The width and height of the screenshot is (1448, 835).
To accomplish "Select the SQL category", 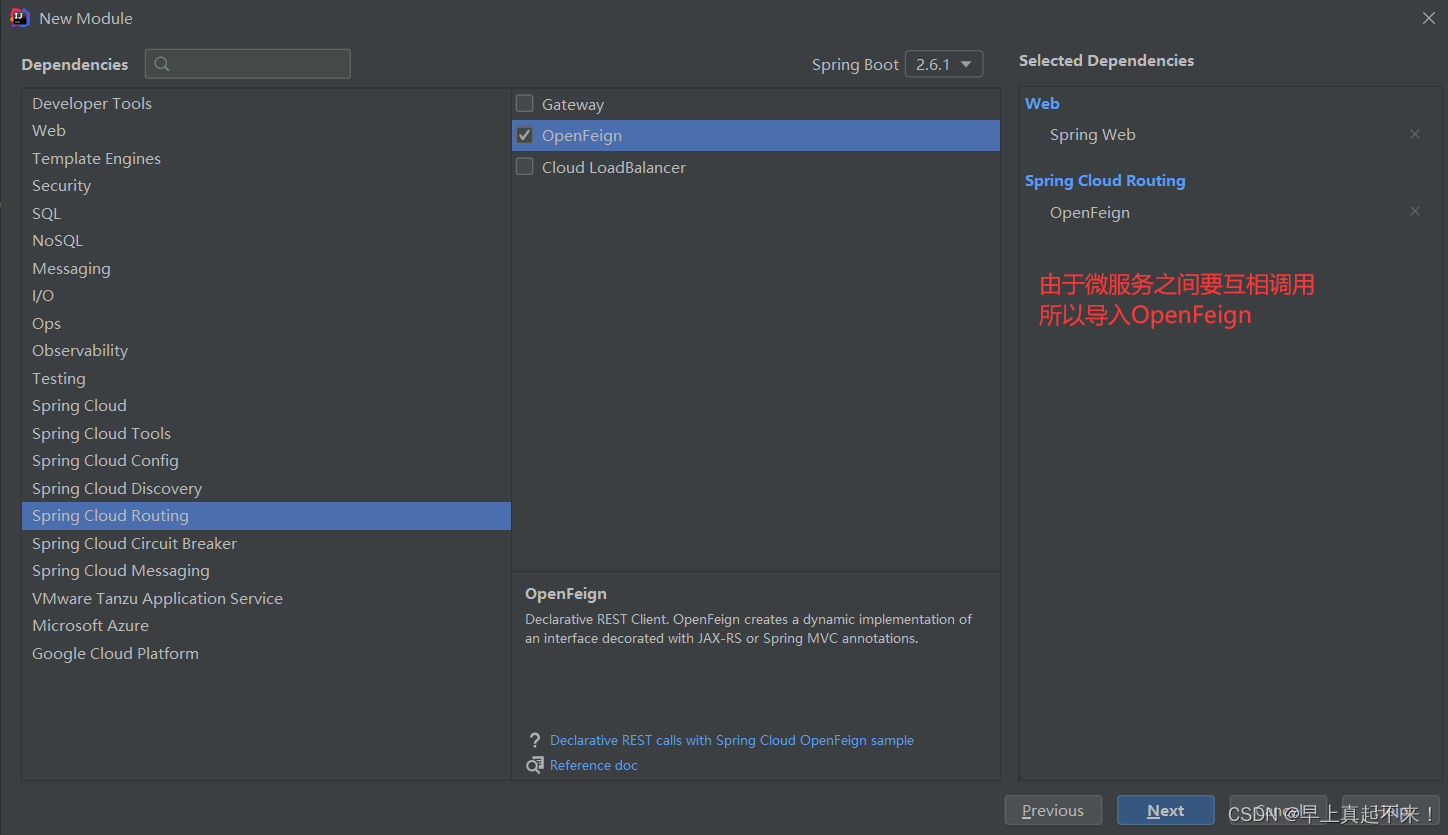I will pyautogui.click(x=266, y=213).
